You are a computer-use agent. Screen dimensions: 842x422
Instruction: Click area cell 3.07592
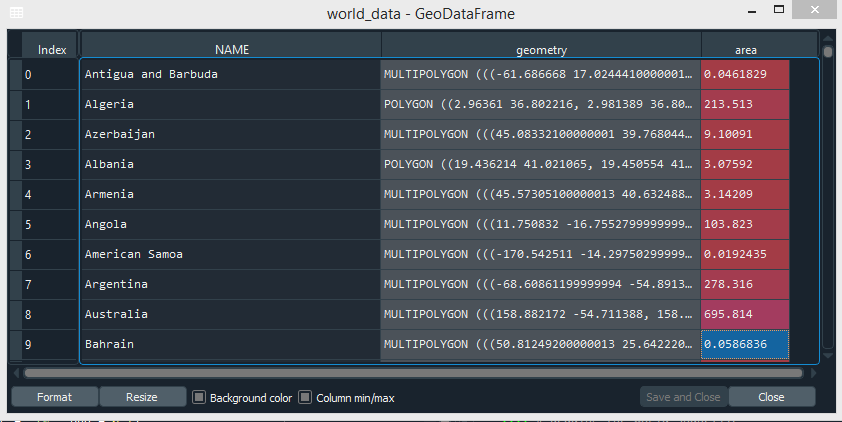[x=745, y=164]
